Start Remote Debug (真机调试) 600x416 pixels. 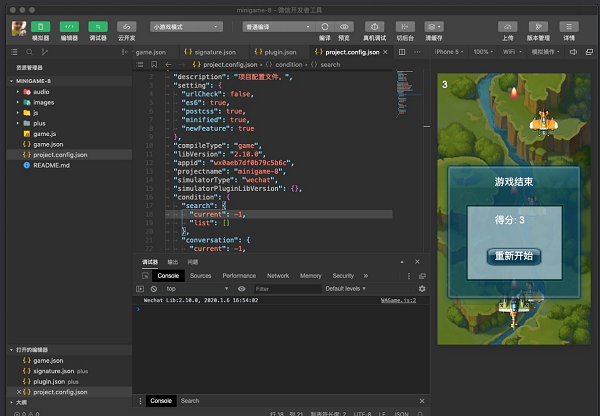point(375,27)
